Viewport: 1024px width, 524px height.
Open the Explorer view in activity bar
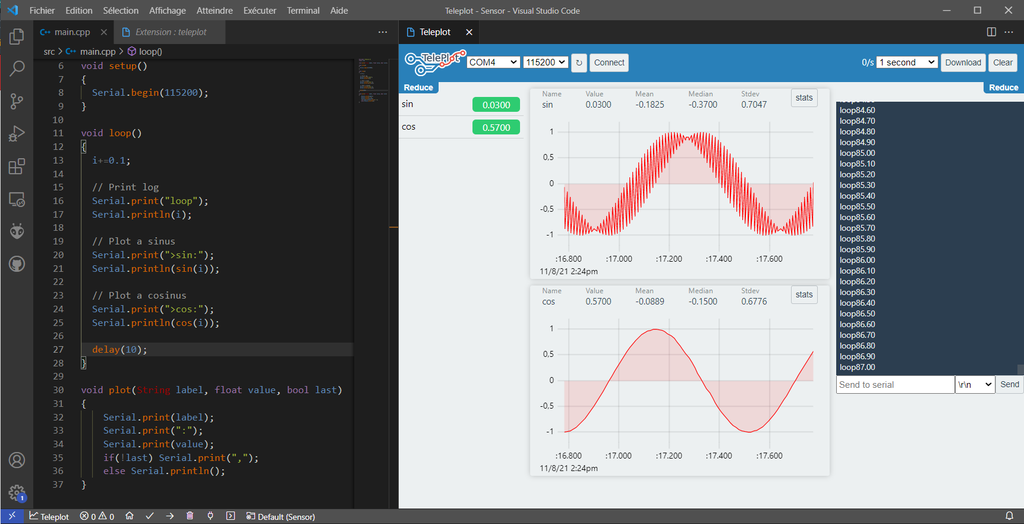pyautogui.click(x=17, y=35)
